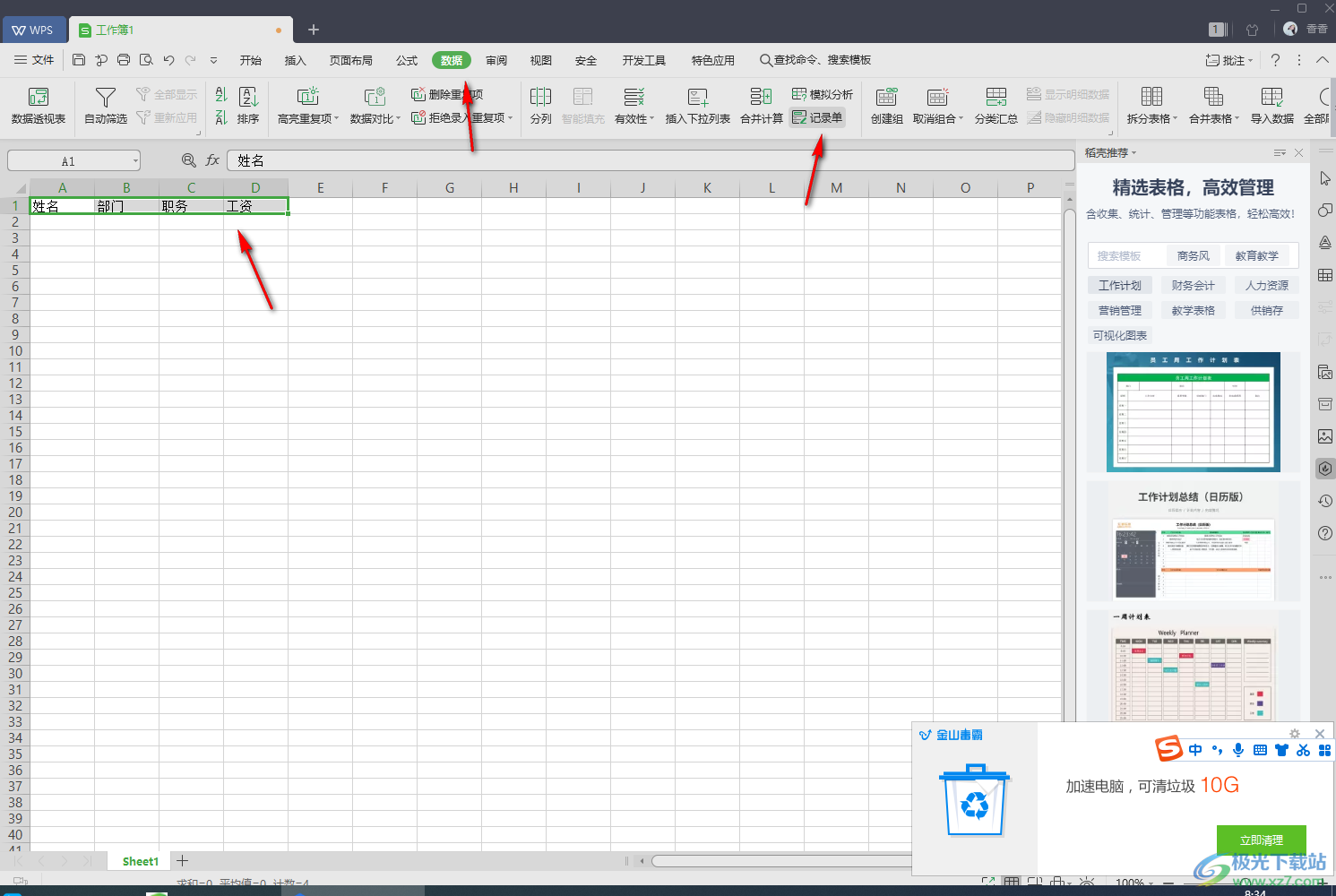Click the 立即清理 button

(x=1261, y=840)
